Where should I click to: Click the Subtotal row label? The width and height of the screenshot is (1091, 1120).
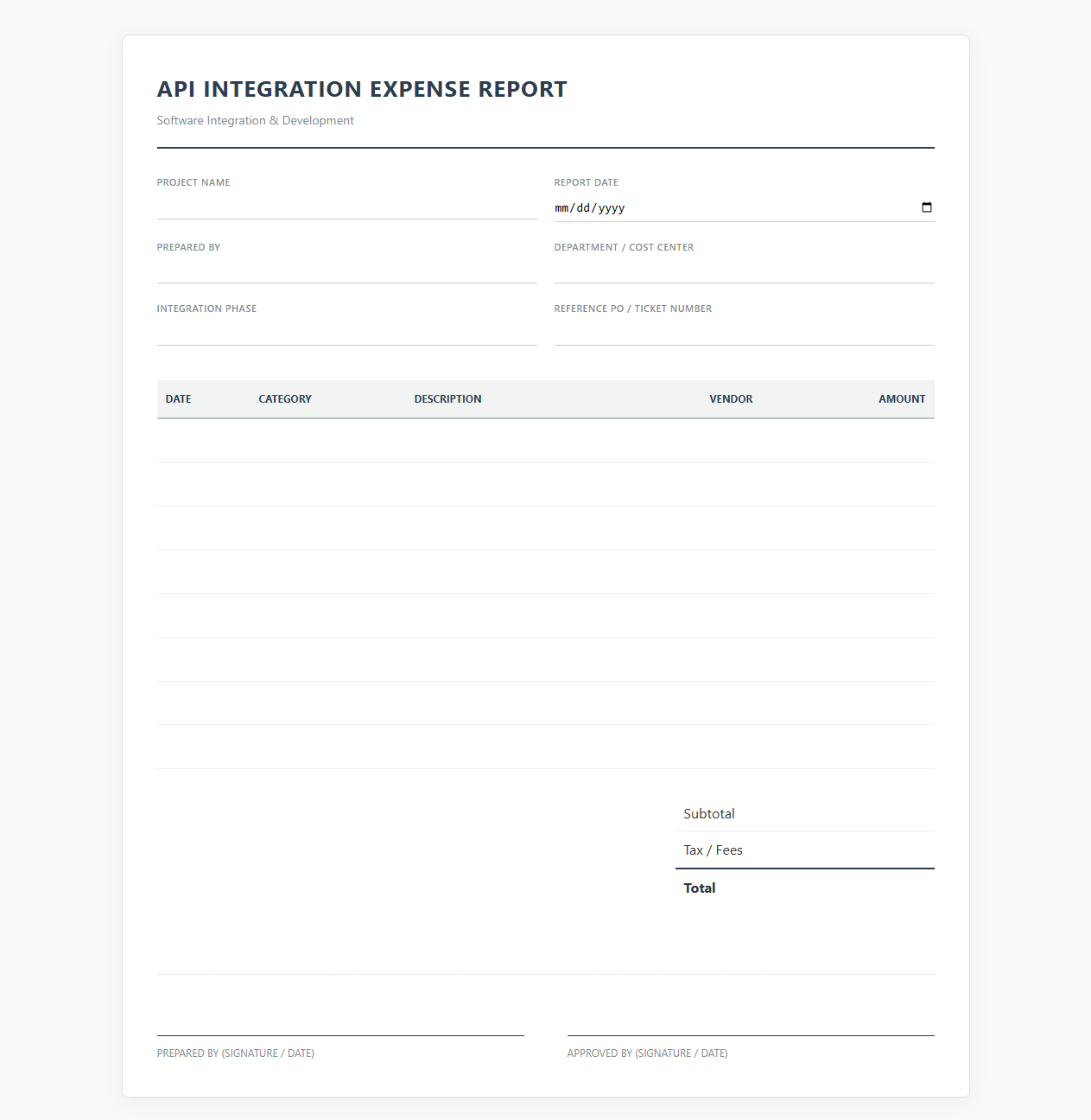(709, 814)
